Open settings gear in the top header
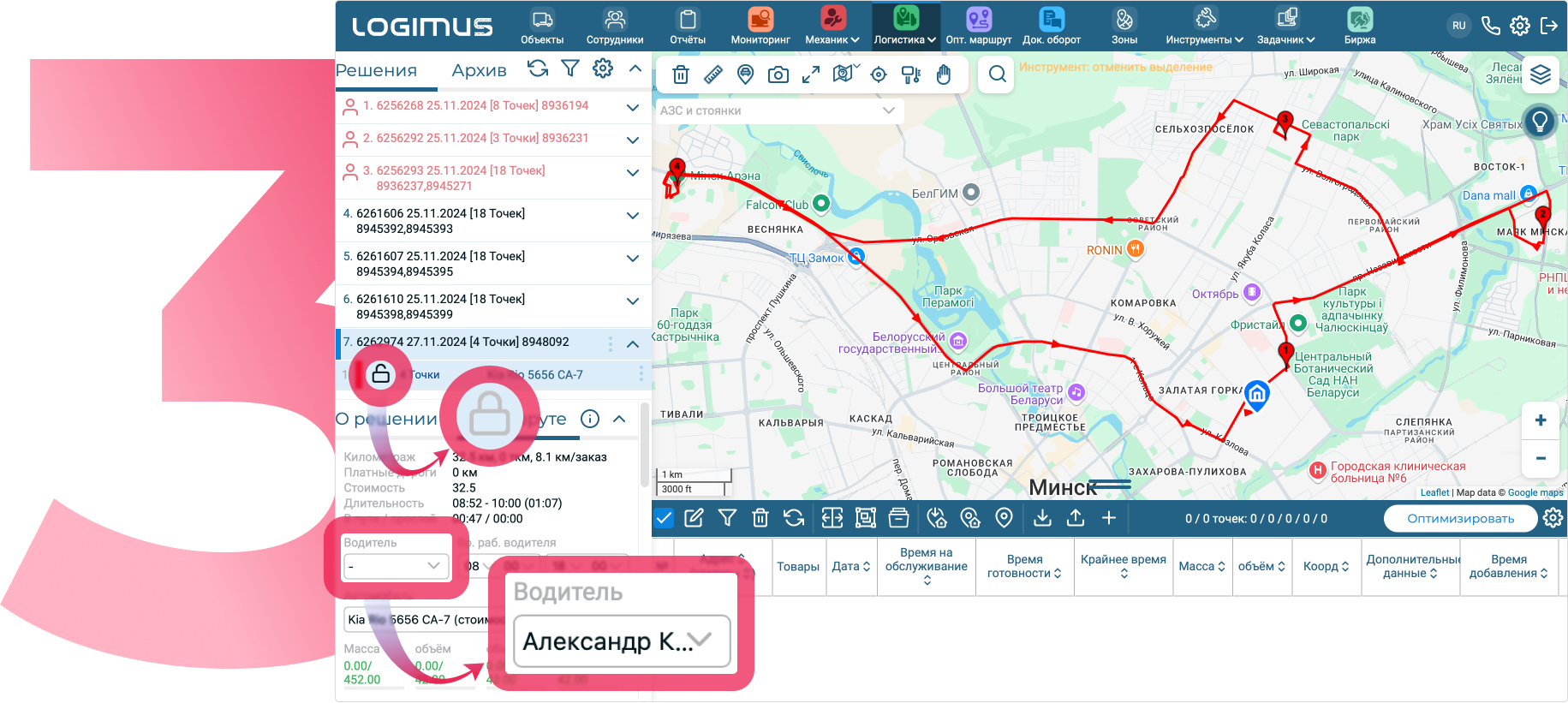 pyautogui.click(x=1520, y=26)
